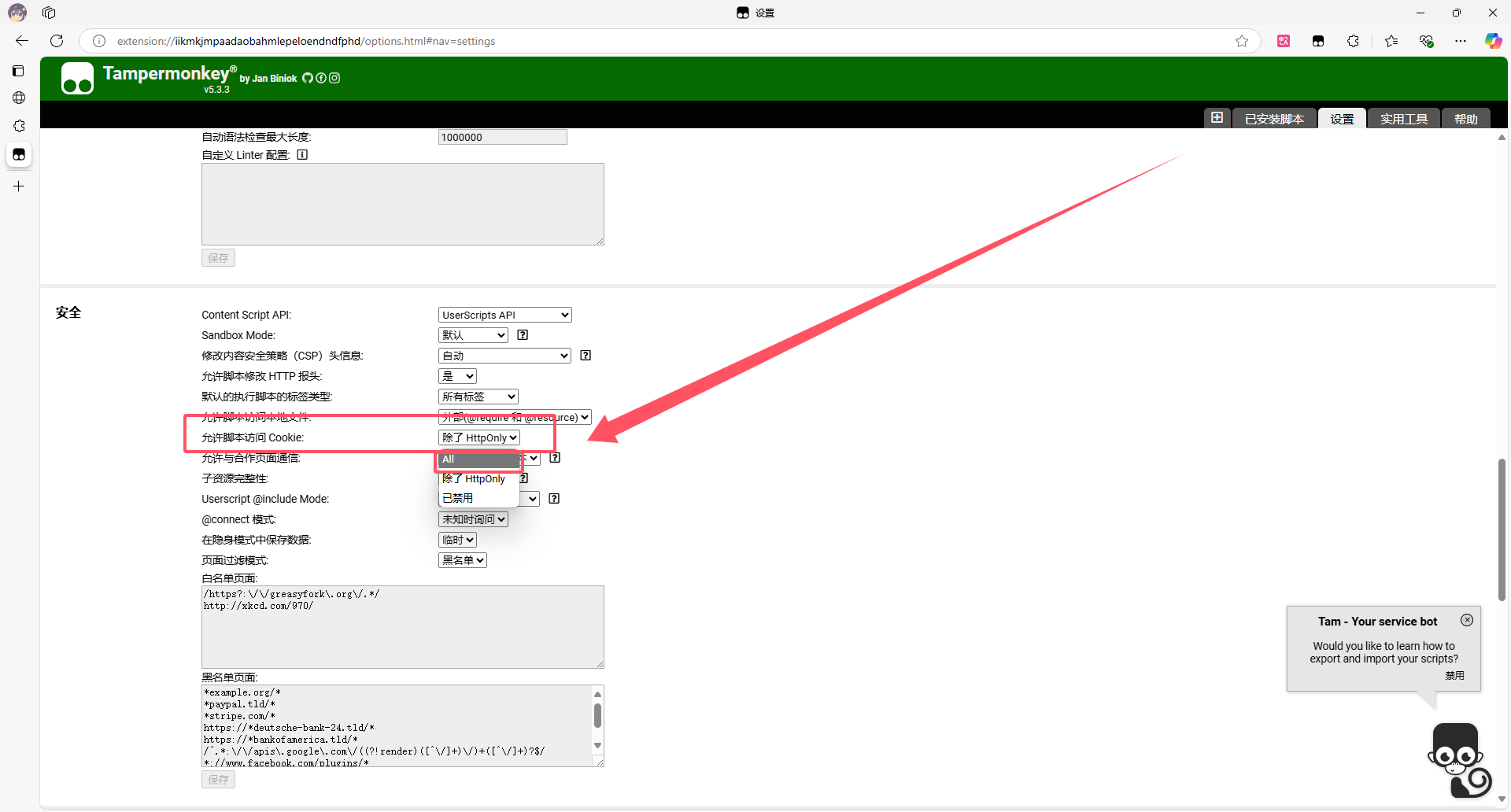The width and height of the screenshot is (1511, 812).
Task: Select 已禁用 option in the dropdown list
Action: point(478,498)
